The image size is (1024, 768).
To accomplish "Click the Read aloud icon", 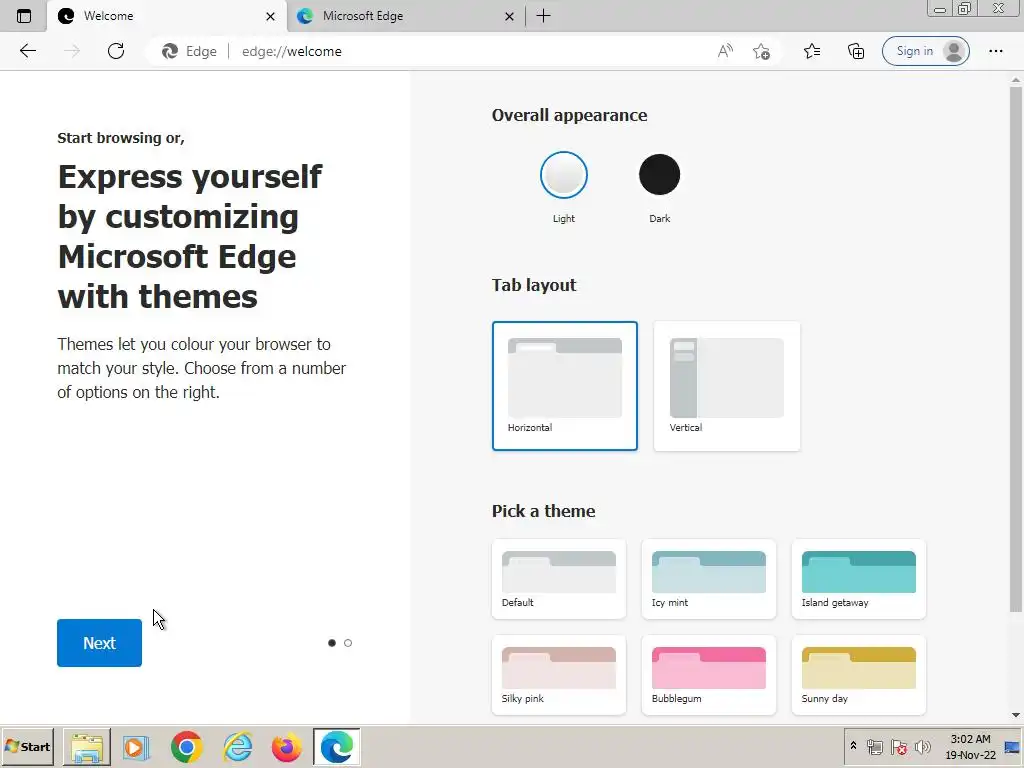I will pyautogui.click(x=725, y=51).
